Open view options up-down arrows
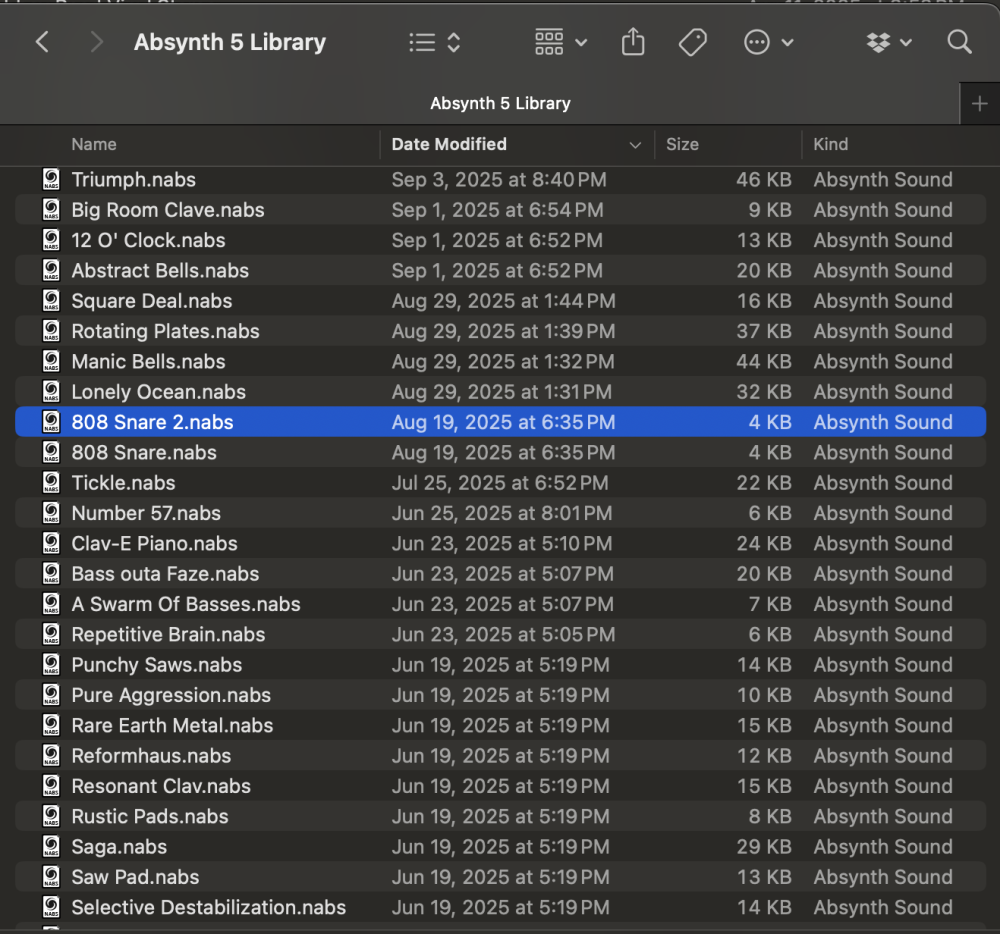This screenshot has width=1000, height=934. [x=453, y=43]
